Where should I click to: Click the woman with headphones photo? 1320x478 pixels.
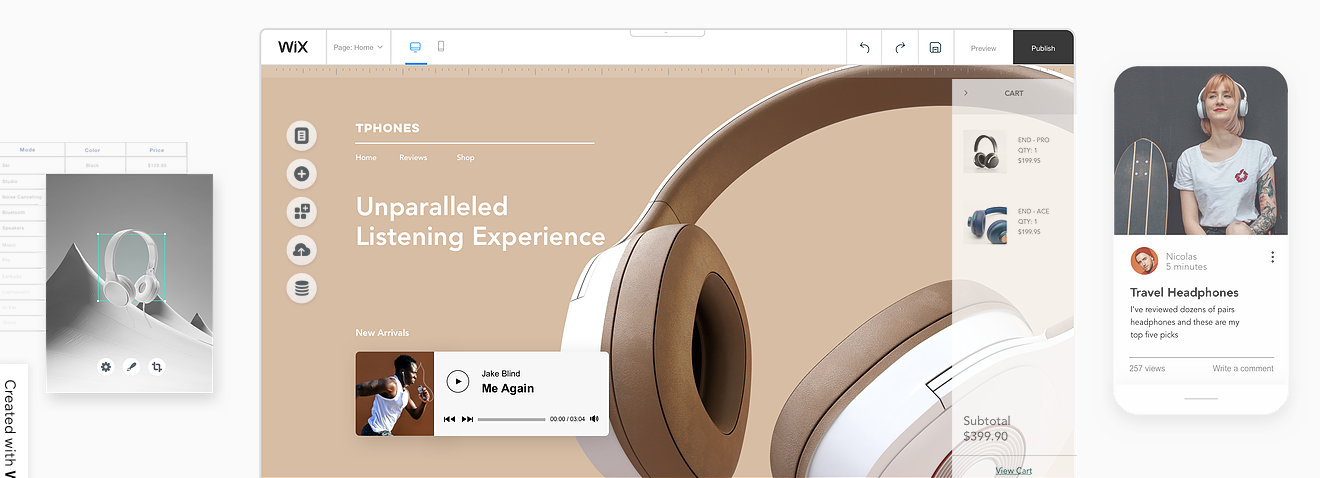click(x=1200, y=151)
